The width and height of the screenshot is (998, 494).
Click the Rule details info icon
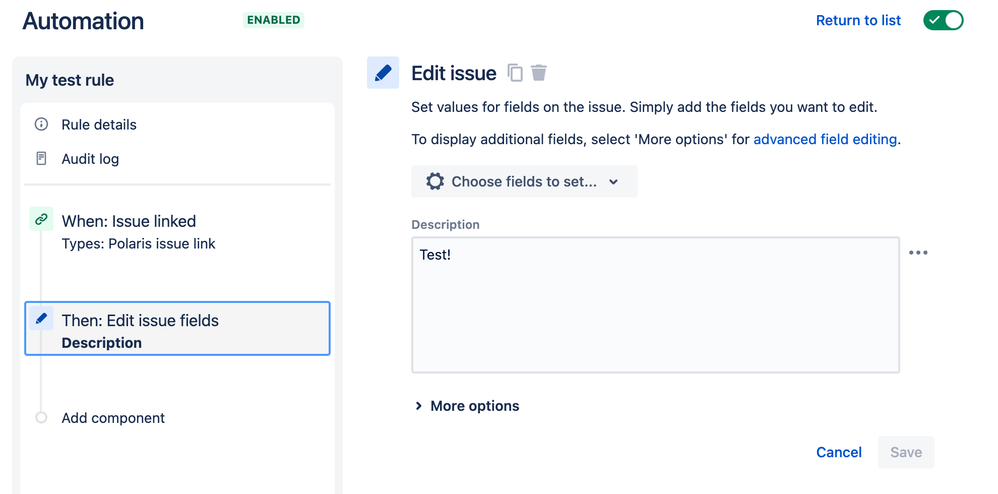41,124
